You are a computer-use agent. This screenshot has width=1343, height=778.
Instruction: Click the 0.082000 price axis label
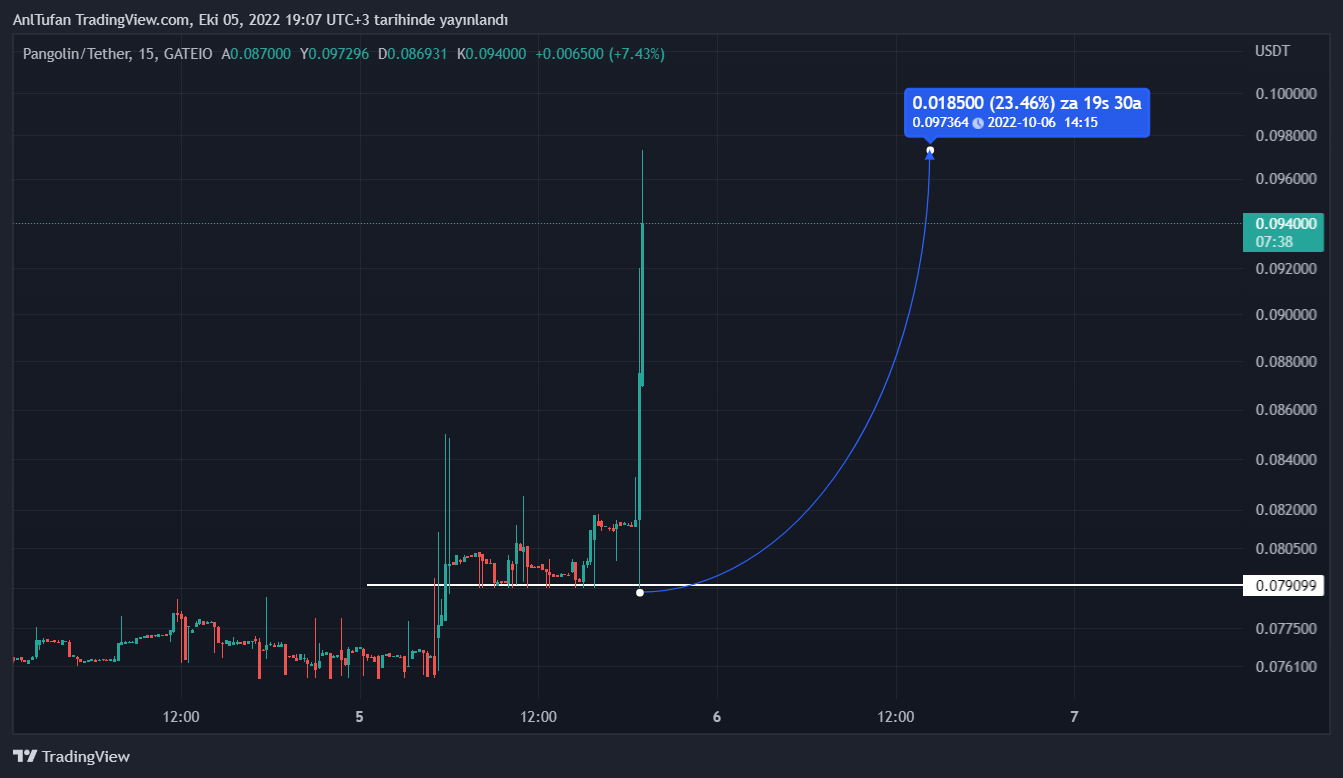coord(1284,510)
